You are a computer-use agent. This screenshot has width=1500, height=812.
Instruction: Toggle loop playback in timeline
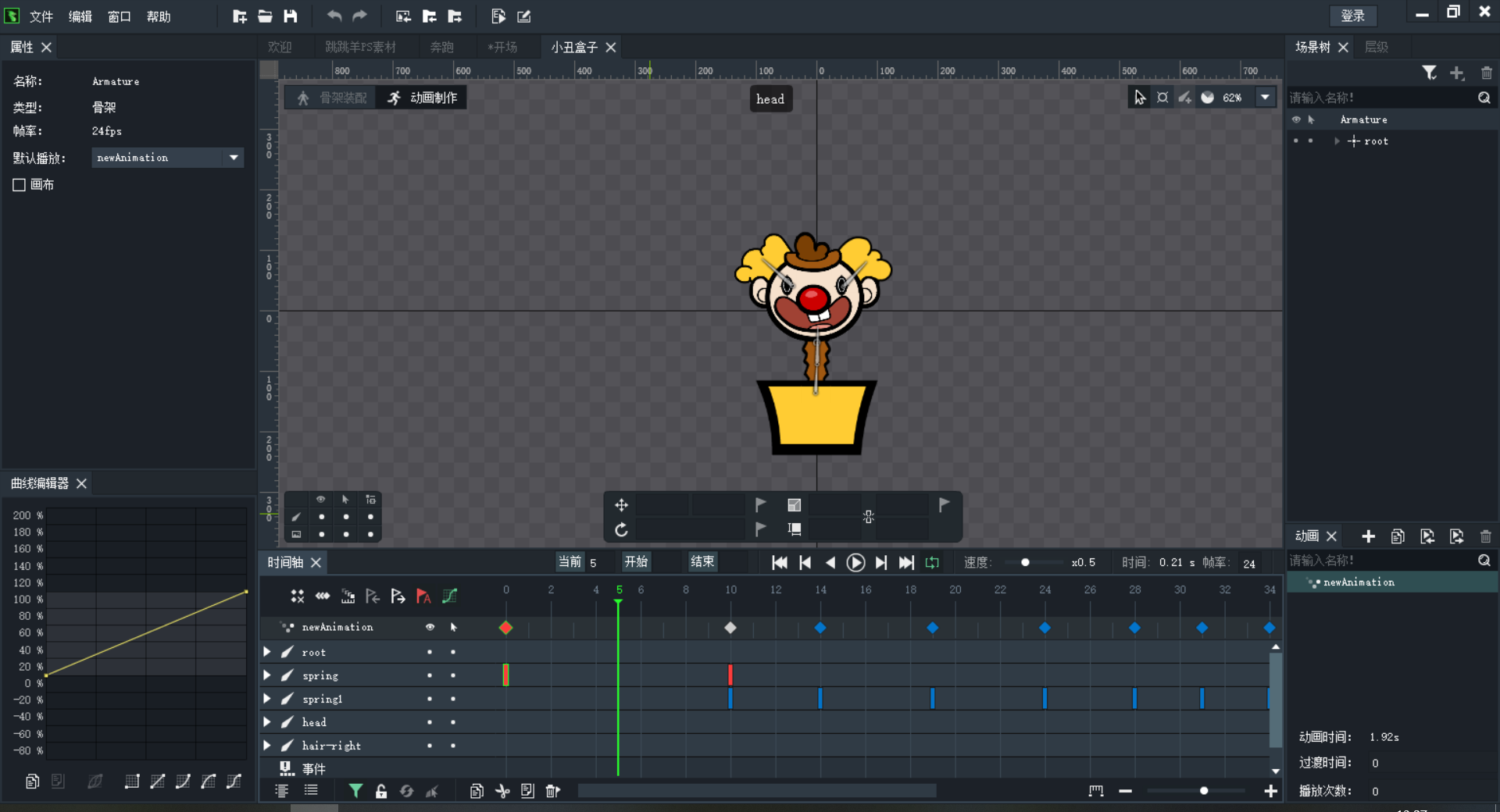(932, 562)
